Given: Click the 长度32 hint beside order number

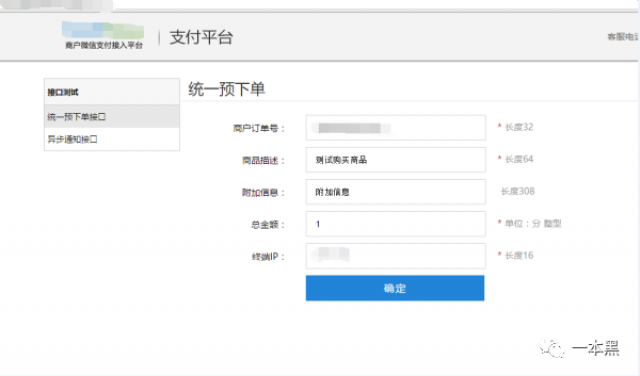Looking at the screenshot, I should [519, 127].
